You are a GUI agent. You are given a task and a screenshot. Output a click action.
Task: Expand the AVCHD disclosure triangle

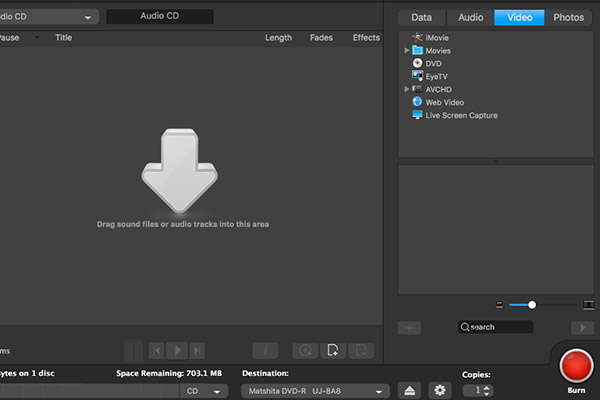tap(407, 89)
